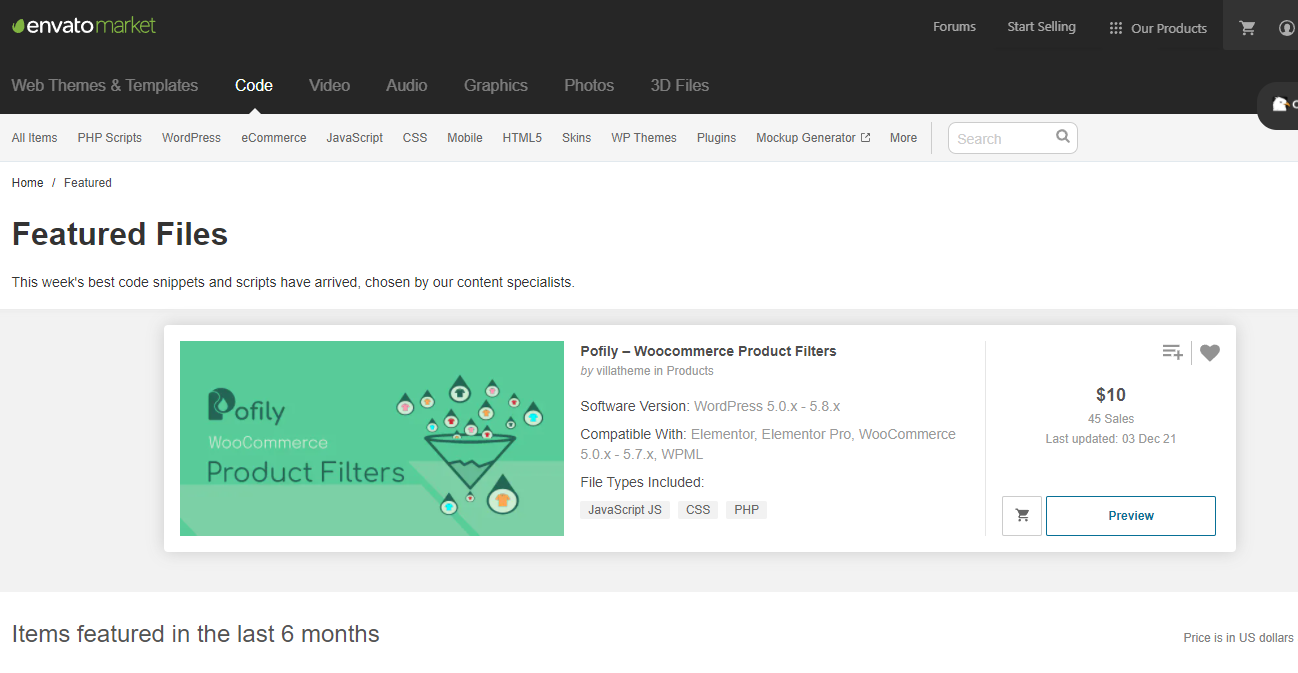Open Start Selling link
This screenshot has height=673, width=1298.
[1041, 27]
